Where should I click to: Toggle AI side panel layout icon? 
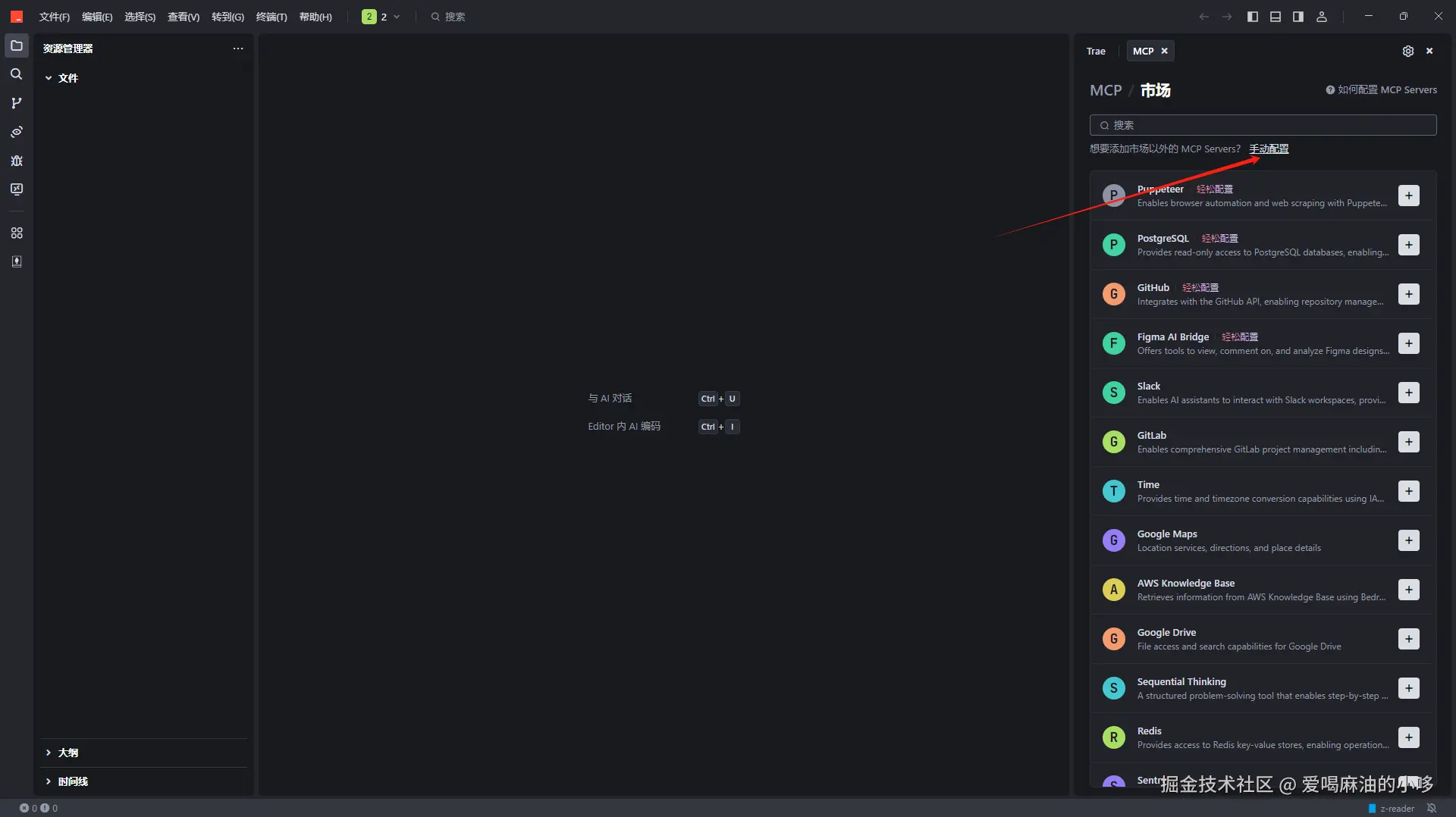click(x=1298, y=17)
